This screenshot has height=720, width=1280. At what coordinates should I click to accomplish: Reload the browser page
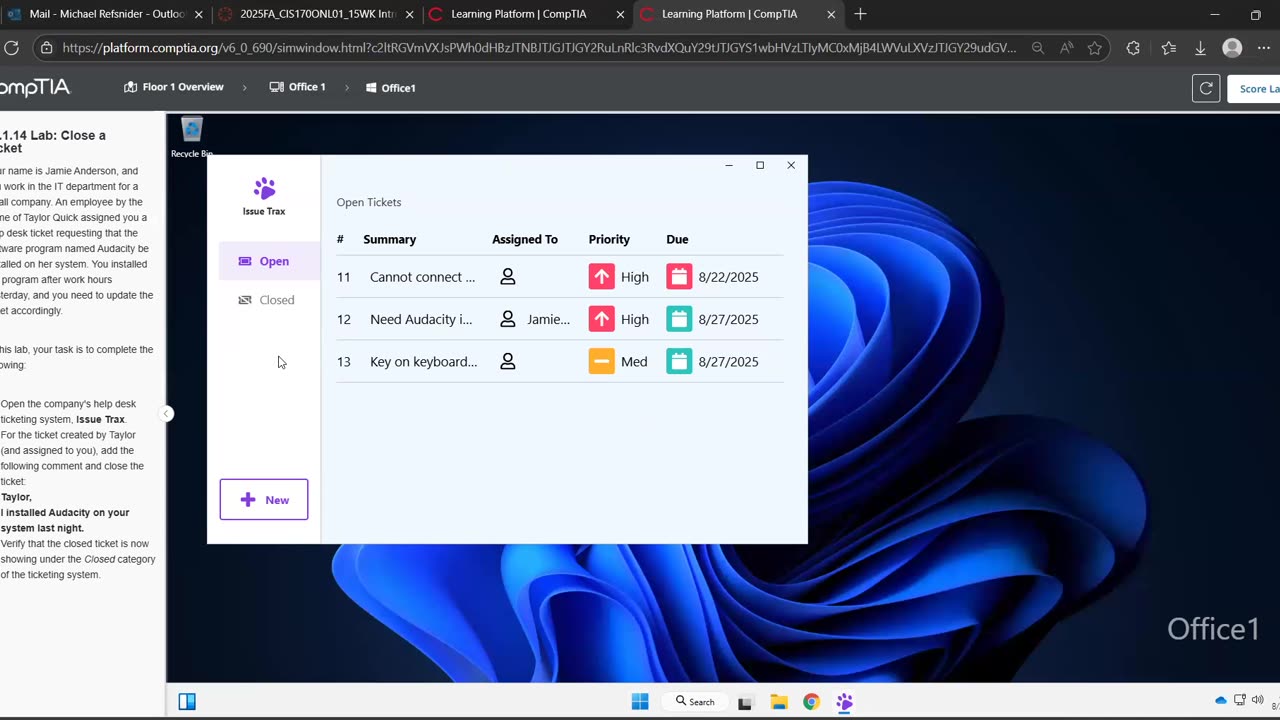coord(12,48)
